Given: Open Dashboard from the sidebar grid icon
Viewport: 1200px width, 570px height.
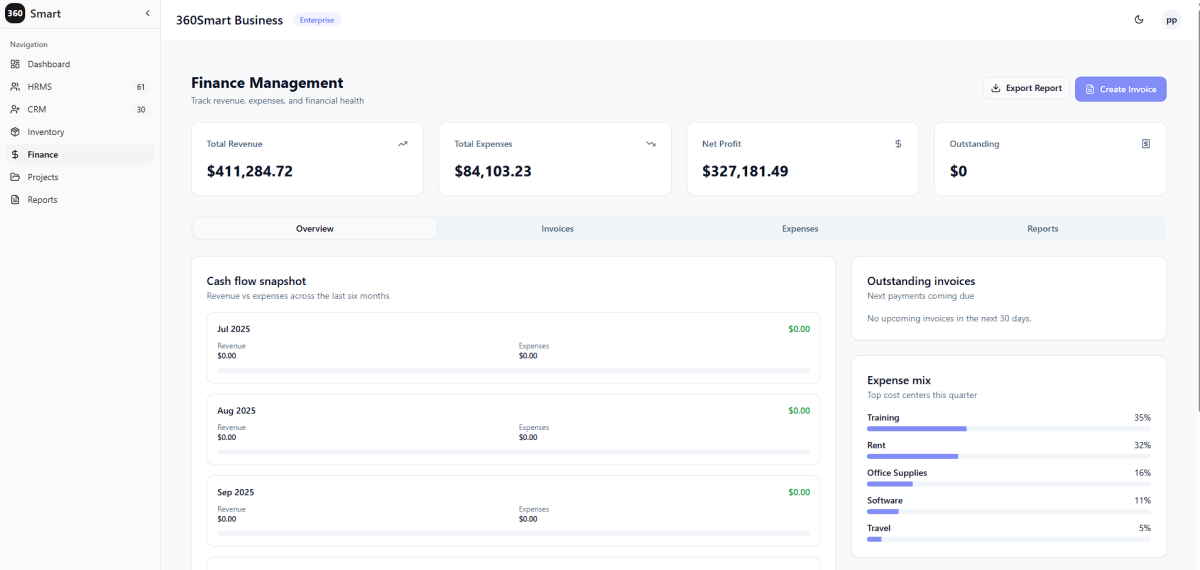Looking at the screenshot, I should tap(15, 64).
